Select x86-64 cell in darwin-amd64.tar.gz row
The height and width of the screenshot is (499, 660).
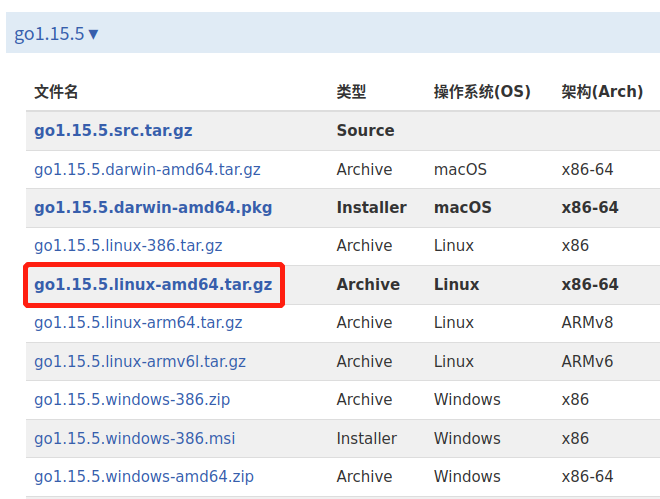(587, 170)
